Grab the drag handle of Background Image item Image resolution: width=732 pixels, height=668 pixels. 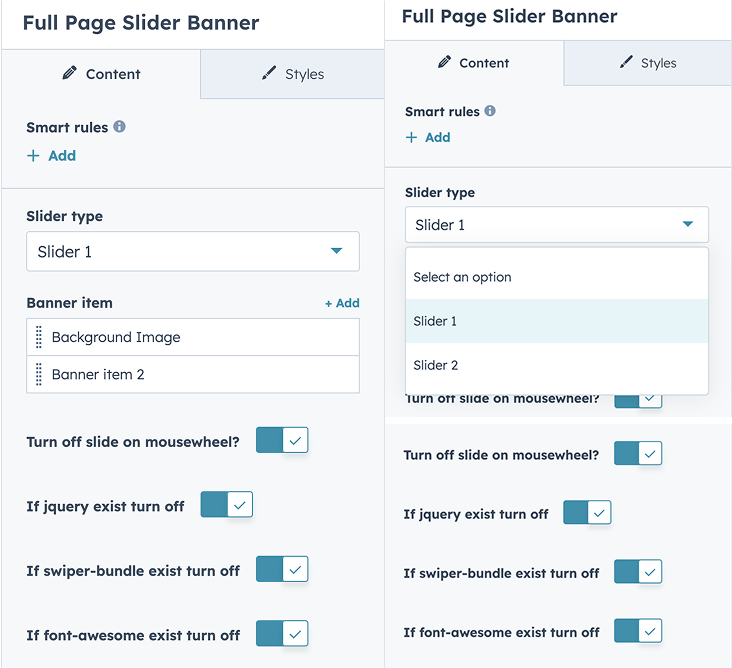click(39, 337)
